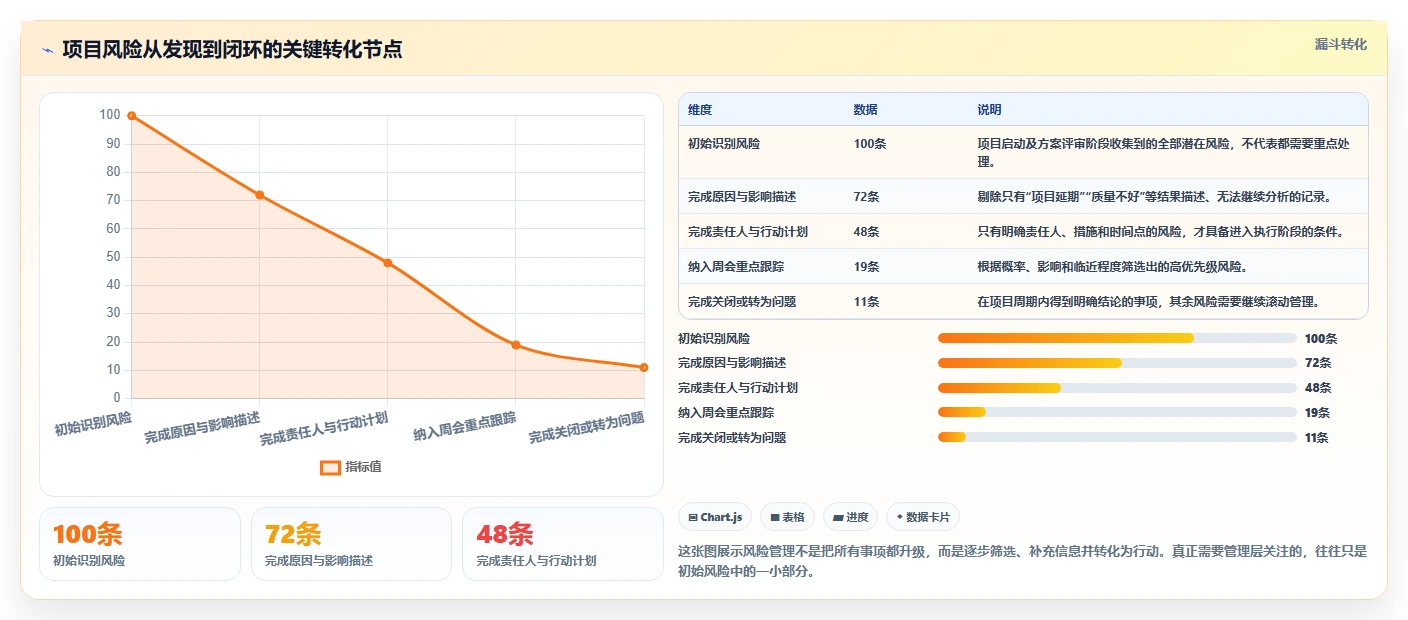The image size is (1408, 620).
Task: Select the chart point for 完成原因与影响描述
Action: click(x=259, y=195)
